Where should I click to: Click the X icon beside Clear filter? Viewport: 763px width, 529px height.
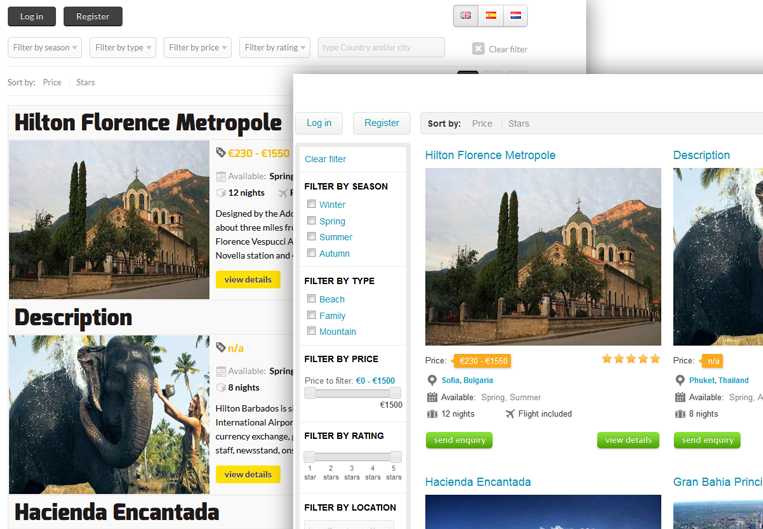(x=478, y=49)
